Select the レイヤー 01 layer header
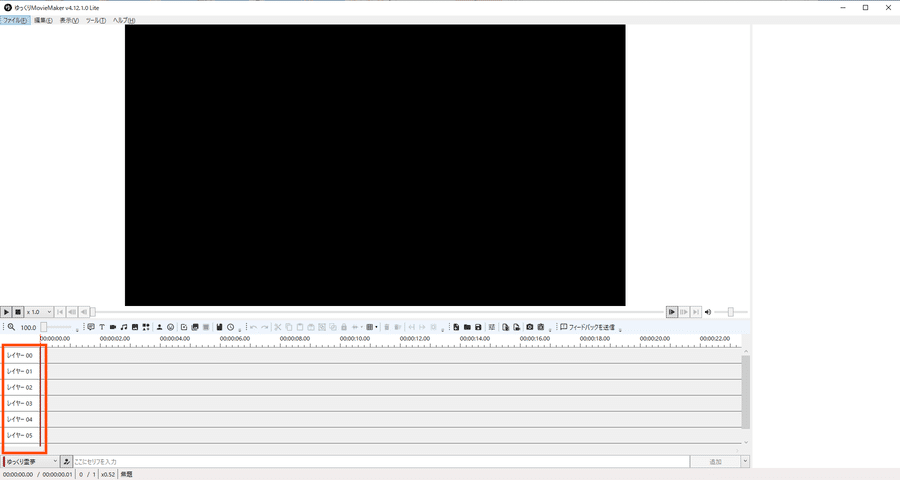Image resolution: width=900 pixels, height=480 pixels. [x=22, y=371]
